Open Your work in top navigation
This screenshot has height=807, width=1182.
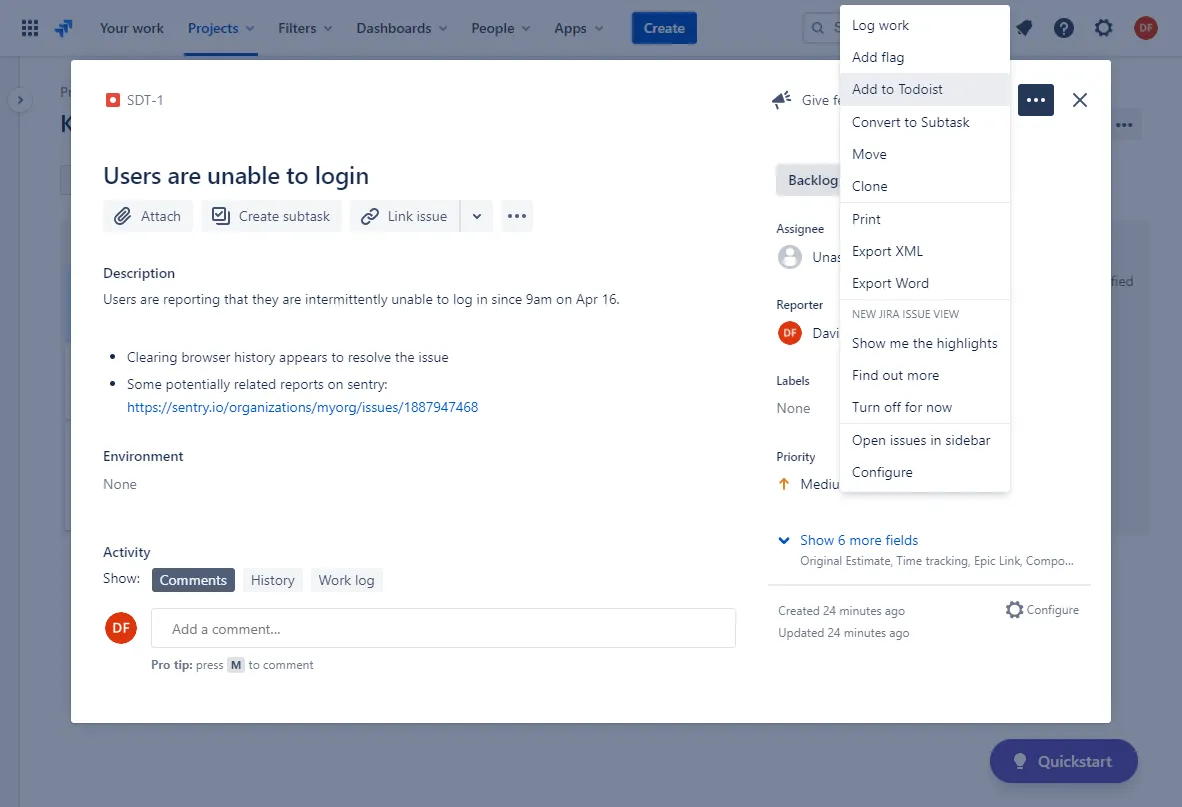point(131,28)
